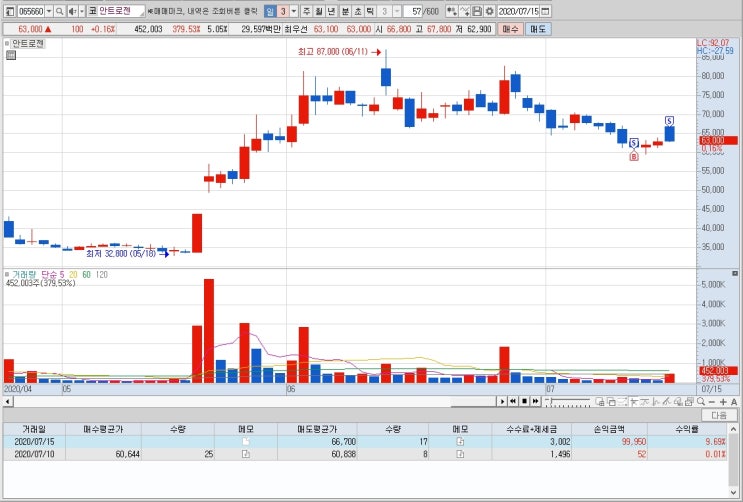Click the 매수평균가 column header
This screenshot has height=502, width=743.
(103, 429)
